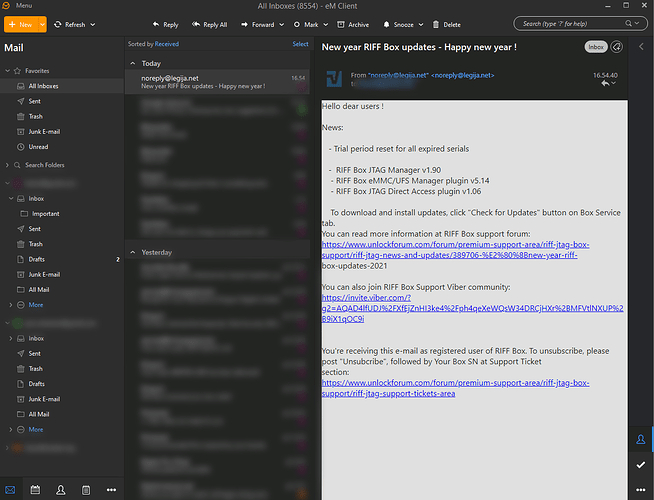Change sorting via Received link
This screenshot has width=654, height=500.
(166, 44)
